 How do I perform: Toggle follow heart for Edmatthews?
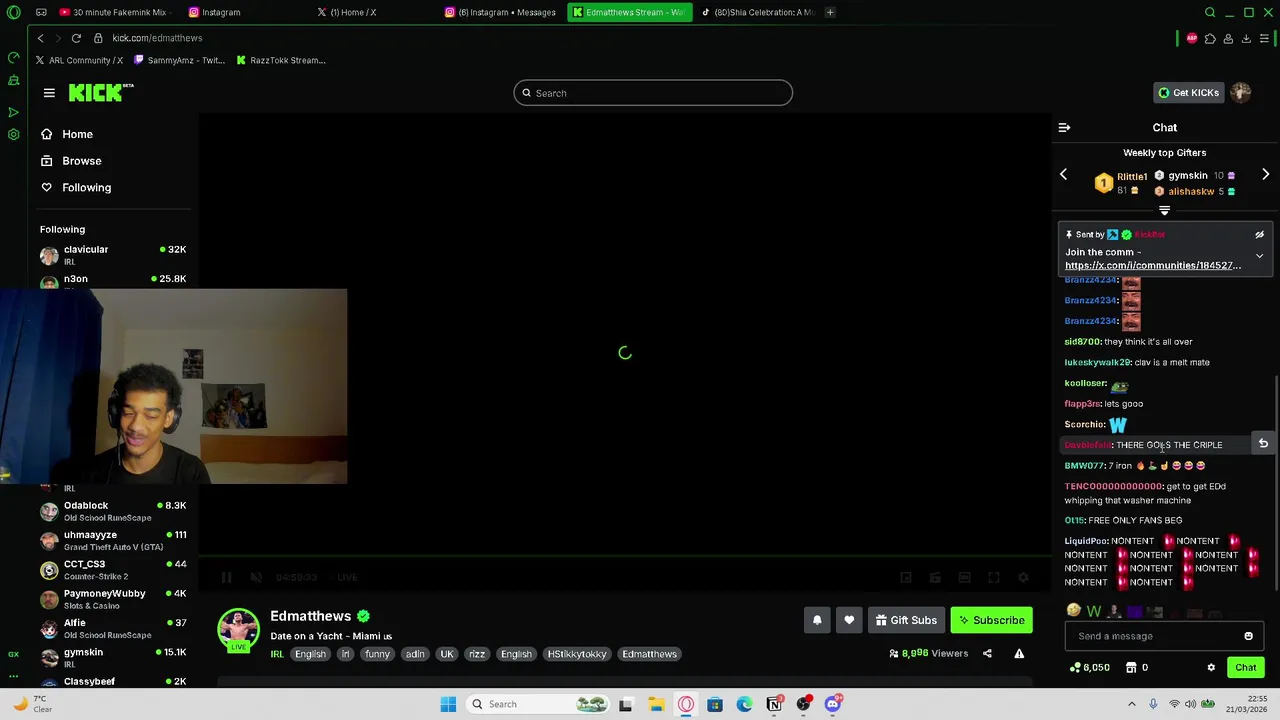pyautogui.click(x=849, y=620)
